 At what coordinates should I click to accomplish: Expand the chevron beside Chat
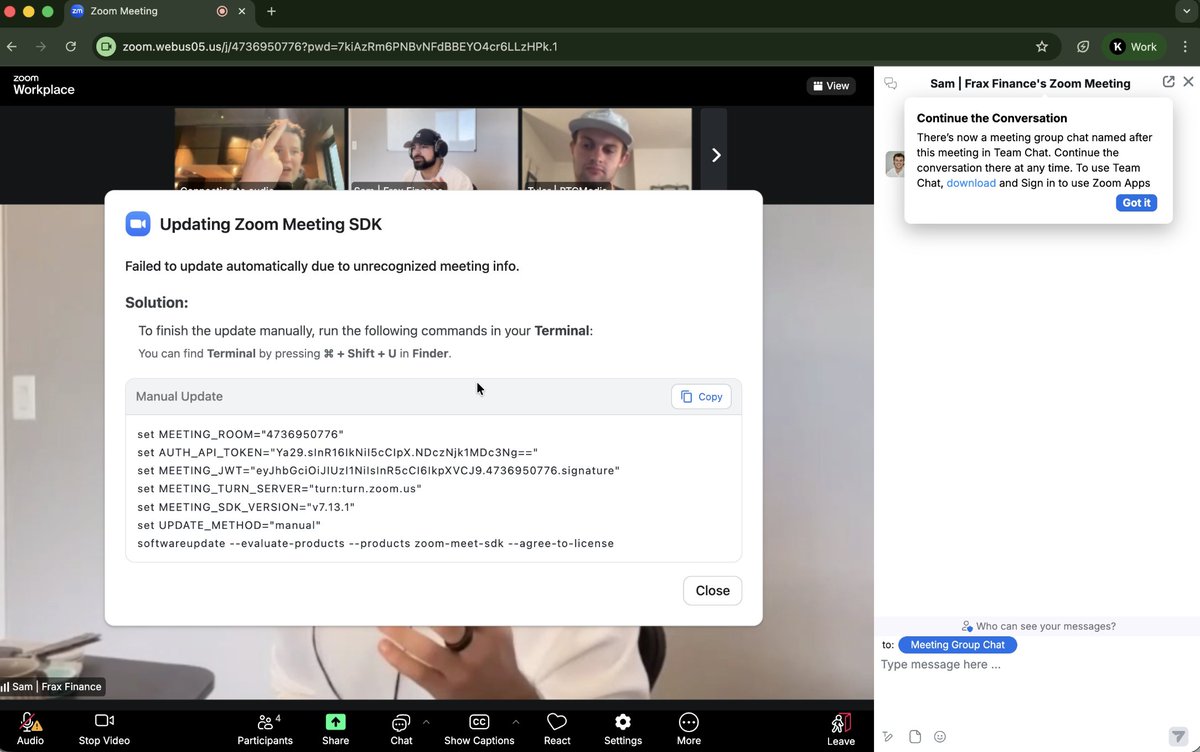pyautogui.click(x=426, y=721)
